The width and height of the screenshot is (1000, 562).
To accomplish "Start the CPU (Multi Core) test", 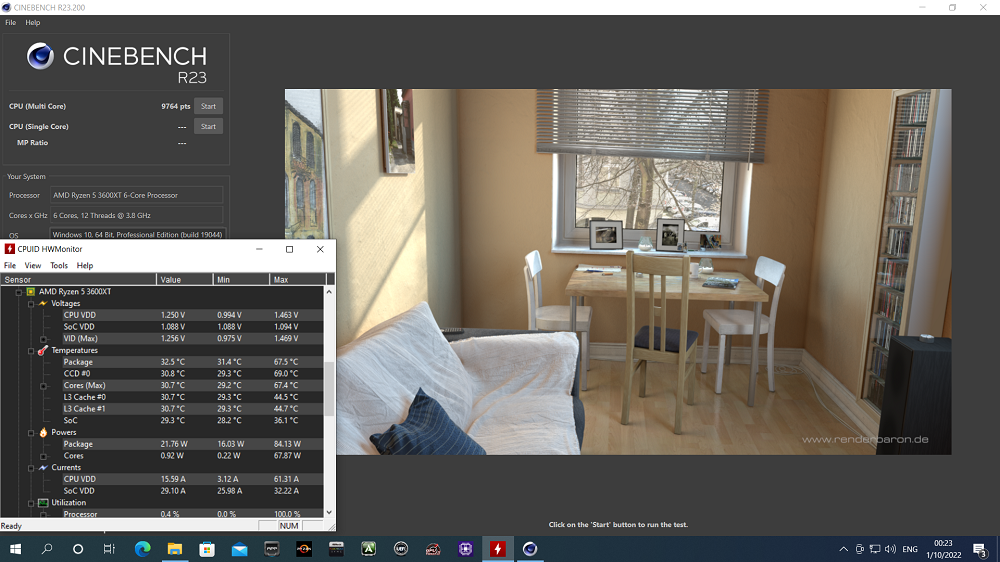I will pyautogui.click(x=209, y=107).
